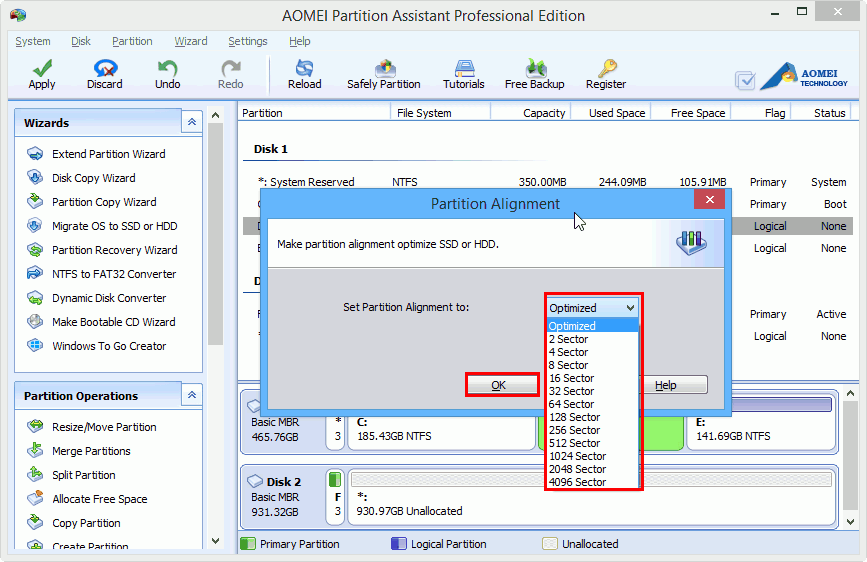The width and height of the screenshot is (867, 562).
Task: Click the checkmark icon beside AOMEI logo
Action: click(745, 81)
